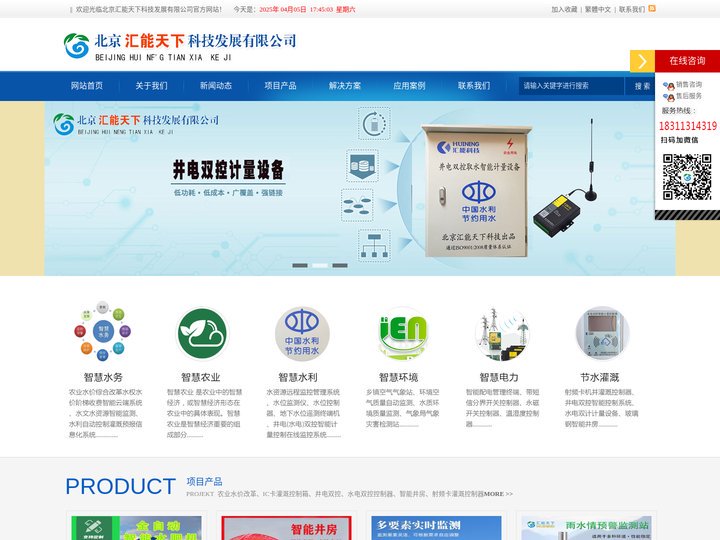Open 项目产品 navigation item
Viewport: 720px width, 540px height.
pos(280,86)
